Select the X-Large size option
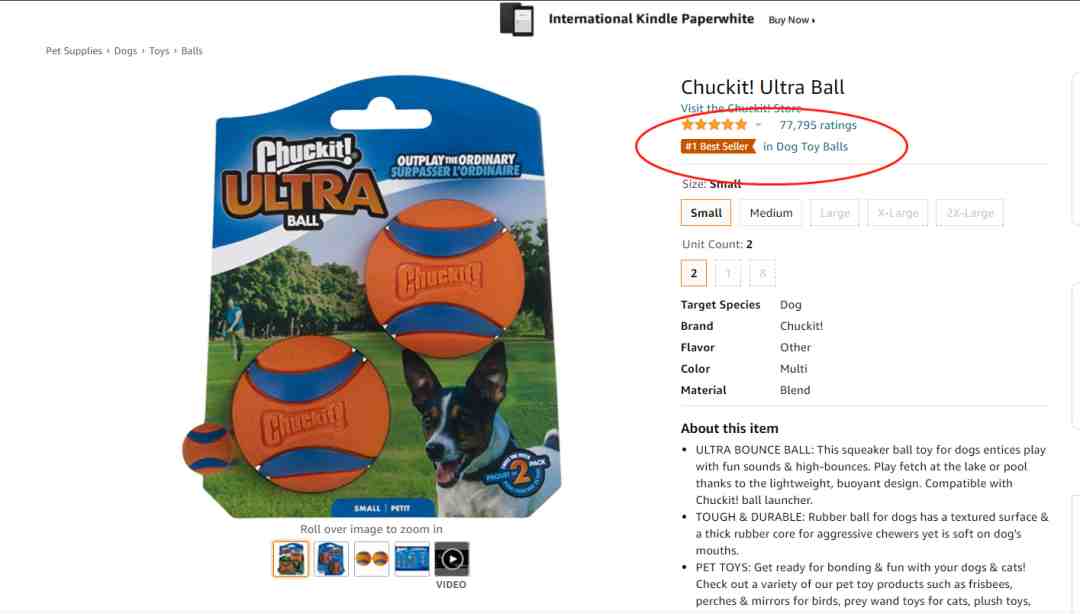The image size is (1080, 614). (x=898, y=213)
